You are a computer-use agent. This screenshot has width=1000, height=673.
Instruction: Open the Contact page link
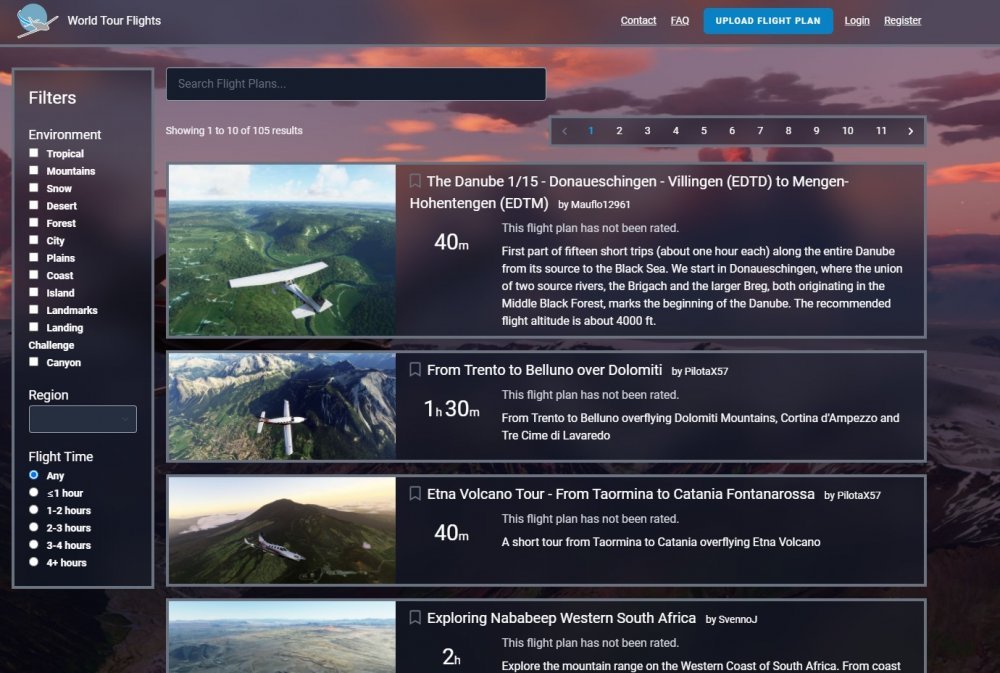tap(638, 21)
